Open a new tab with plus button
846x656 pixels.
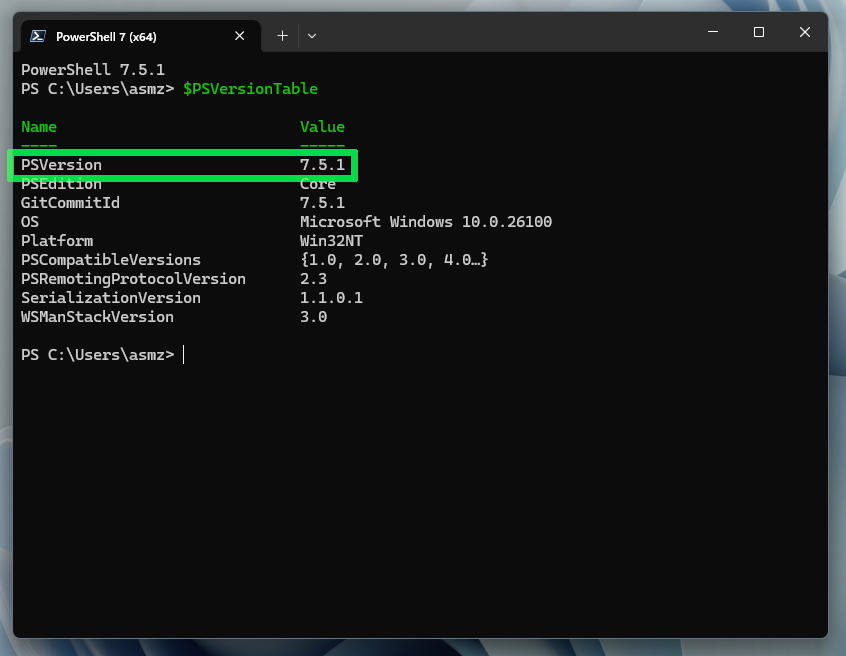[282, 35]
